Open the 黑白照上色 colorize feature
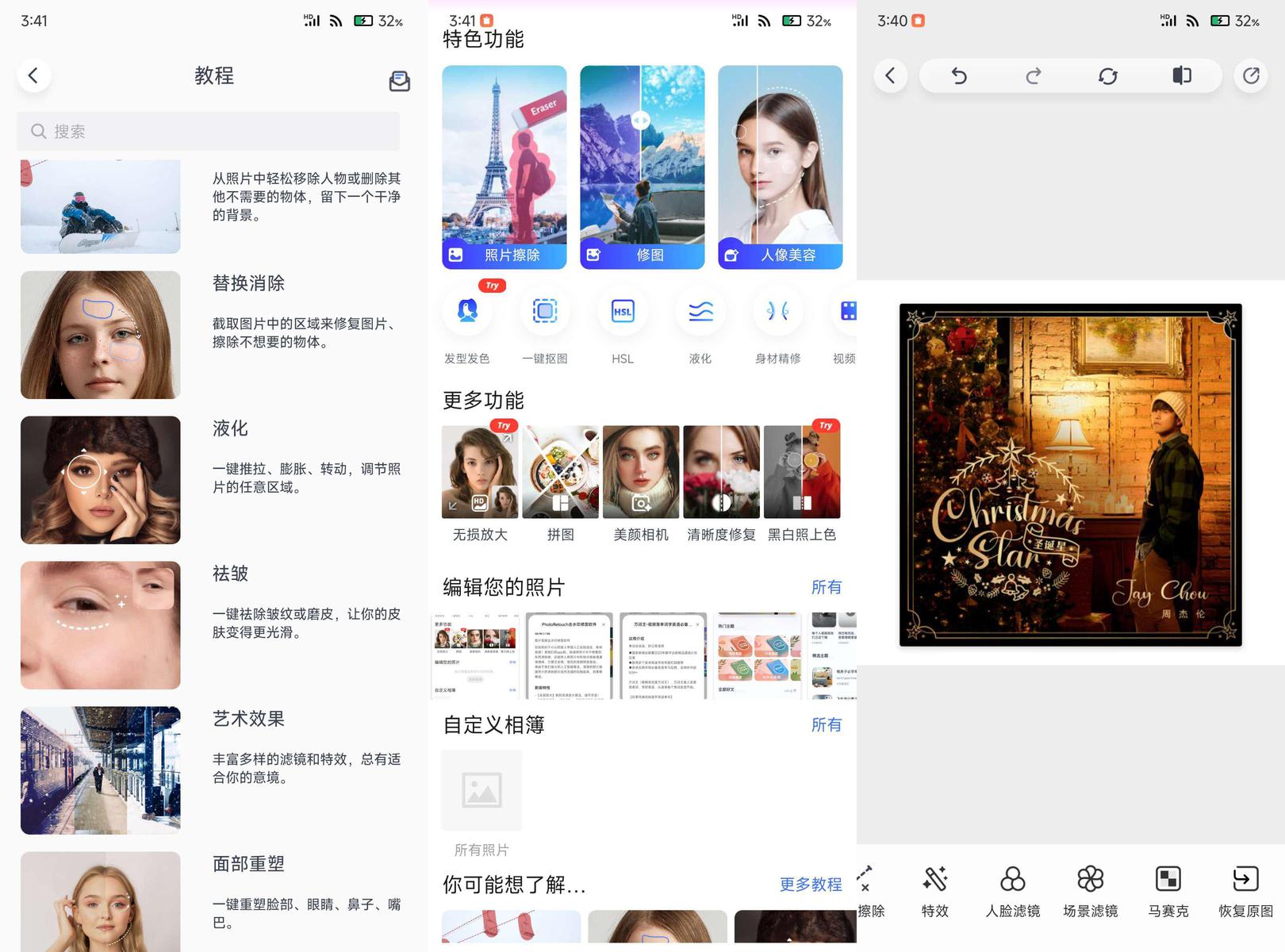Image resolution: width=1285 pixels, height=952 pixels. (x=802, y=472)
